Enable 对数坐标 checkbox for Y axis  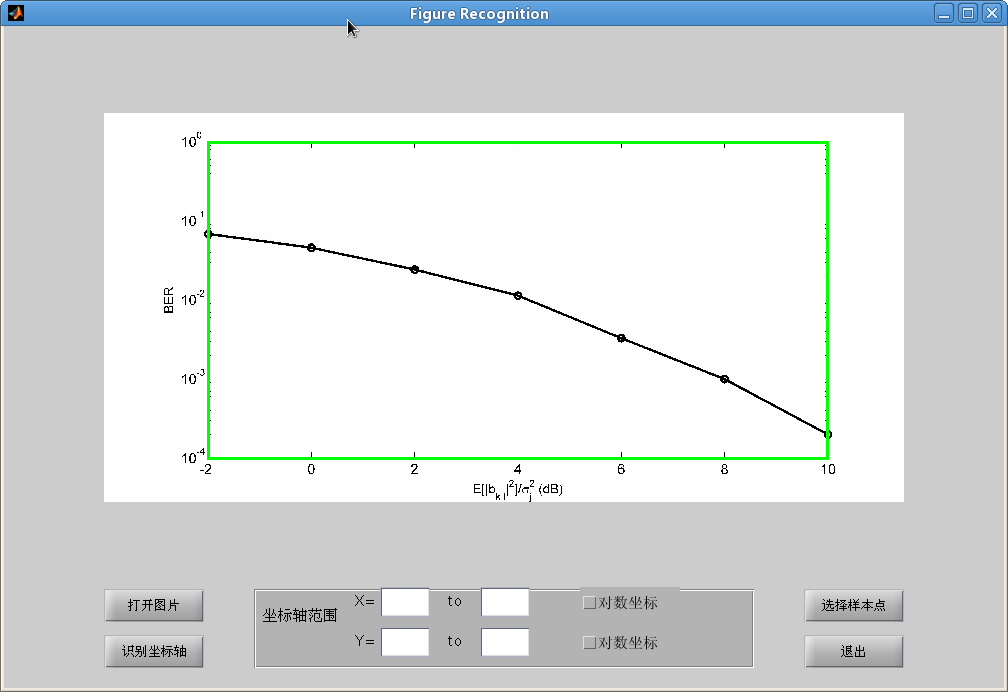590,642
